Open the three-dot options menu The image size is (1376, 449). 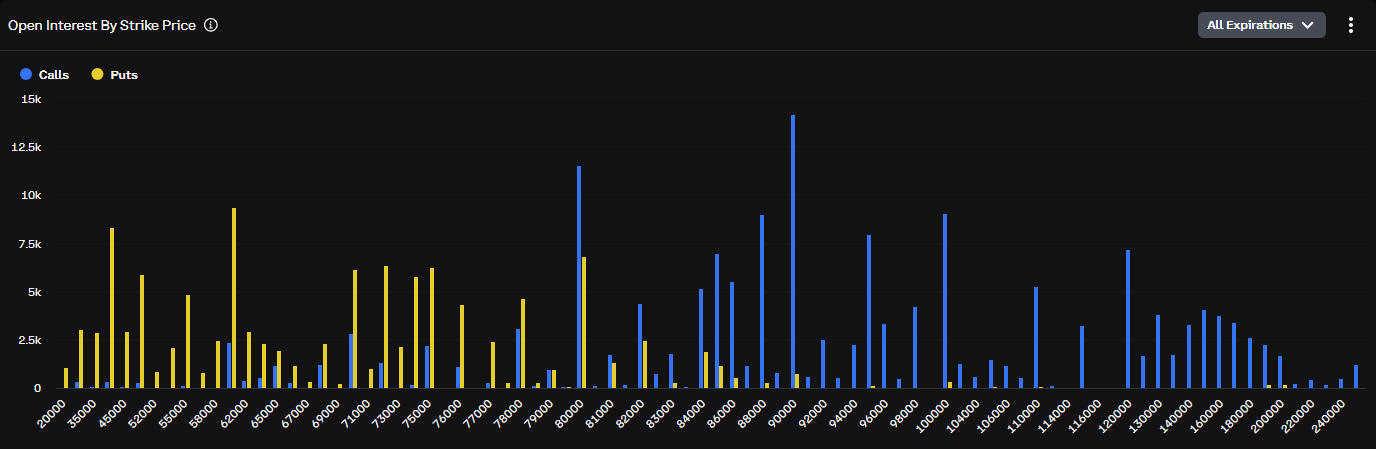(1351, 25)
